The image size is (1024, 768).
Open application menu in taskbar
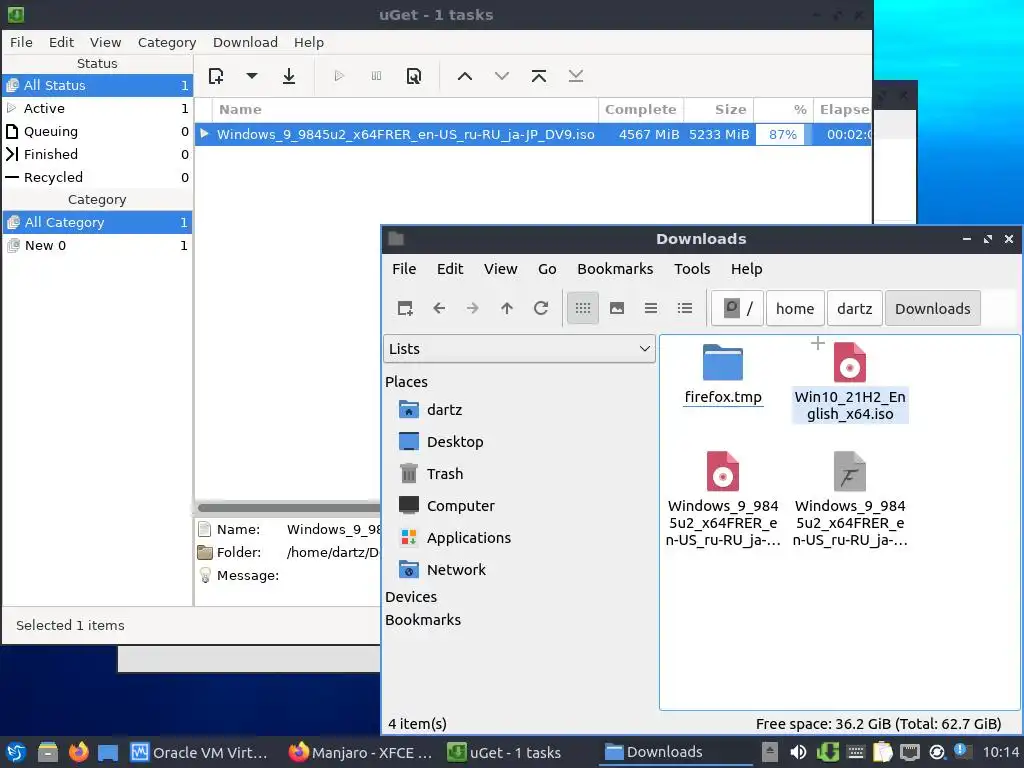pos(16,752)
